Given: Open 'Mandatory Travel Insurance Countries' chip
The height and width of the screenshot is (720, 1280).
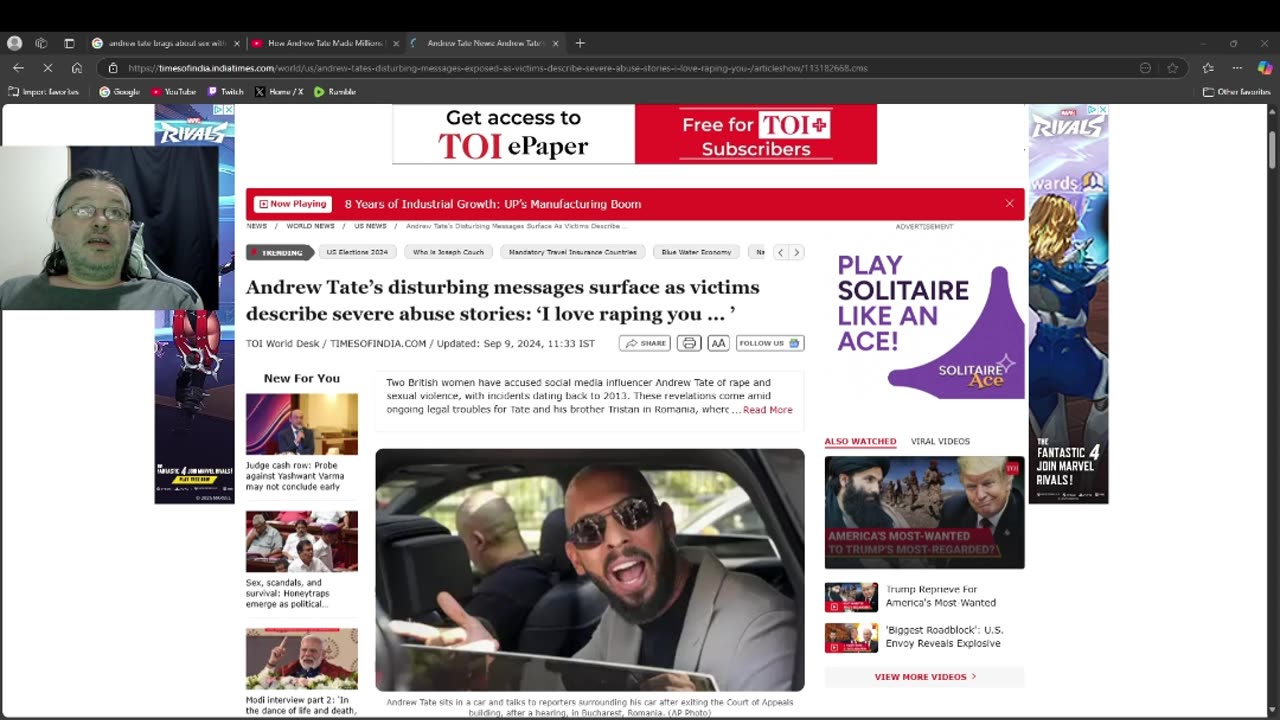Looking at the screenshot, I should pyautogui.click(x=573, y=252).
